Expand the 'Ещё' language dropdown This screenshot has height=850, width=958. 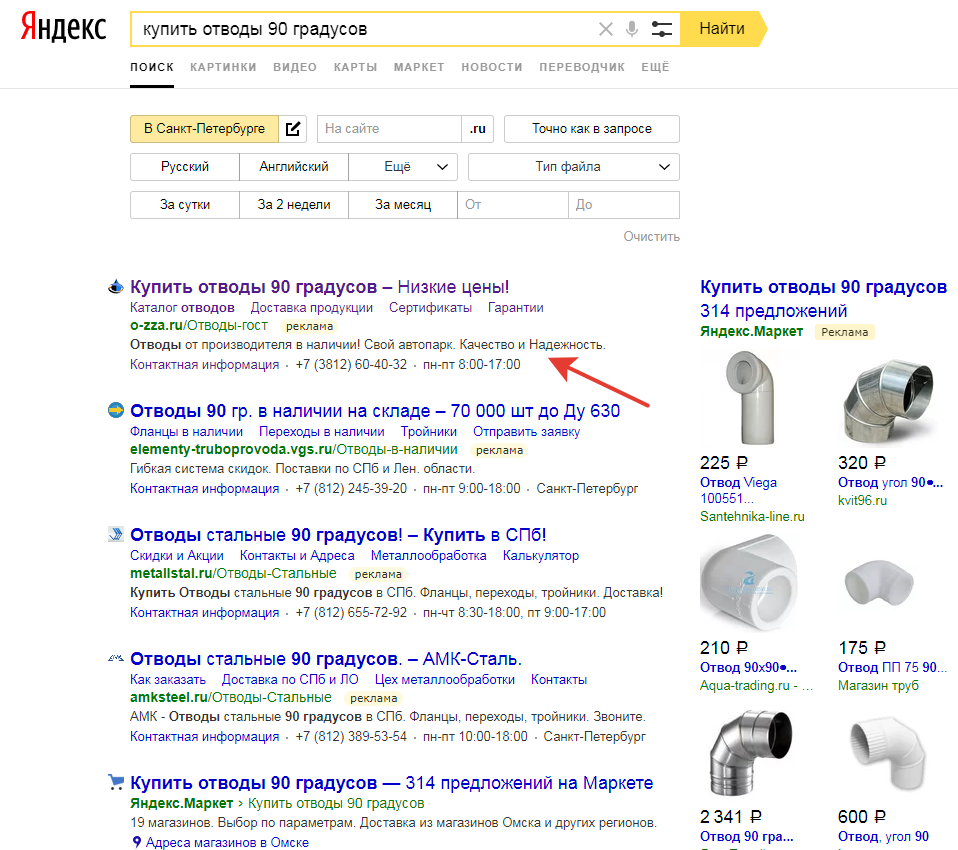click(403, 167)
